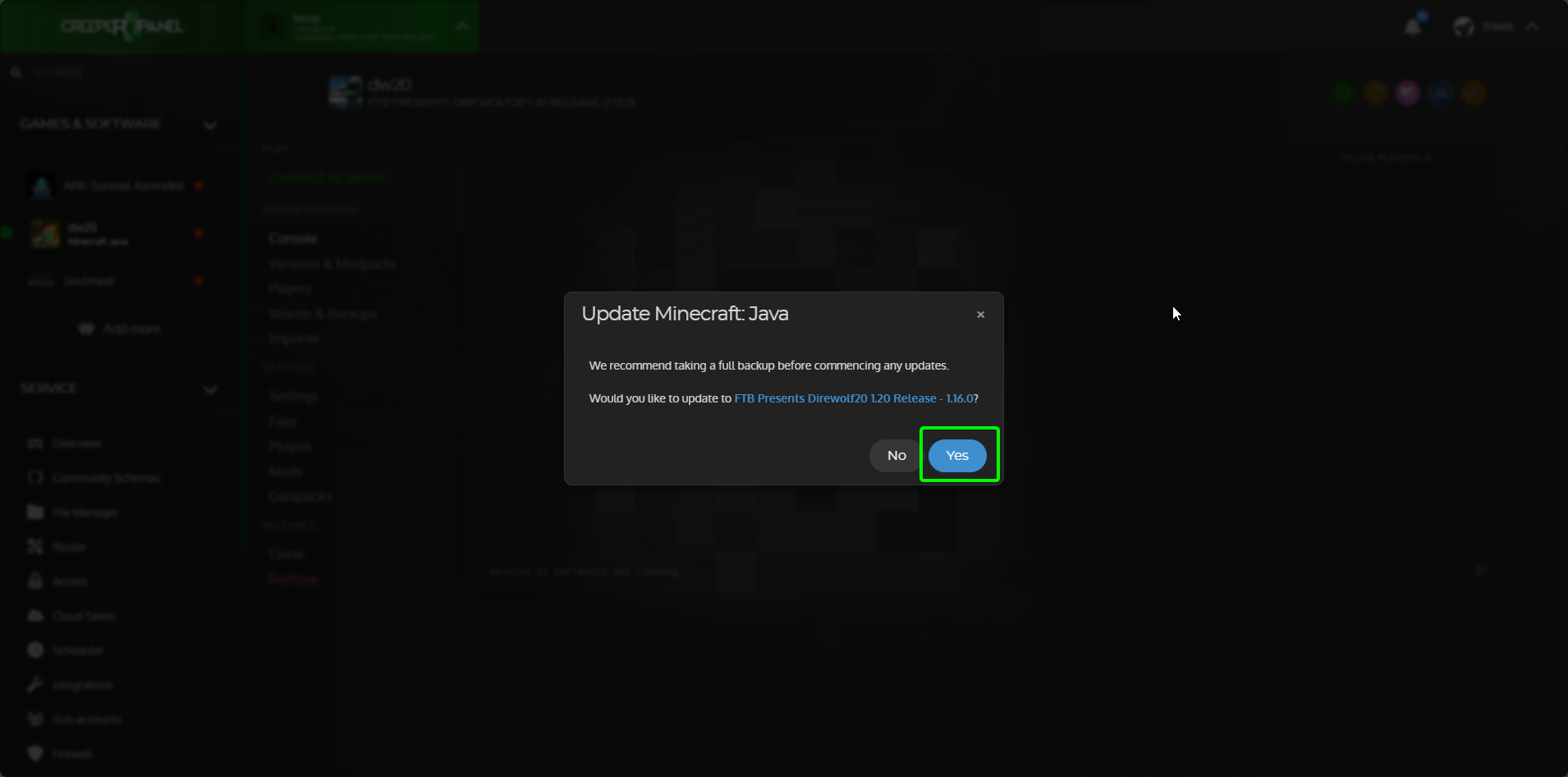Decline the update with the No button
The image size is (1568, 777).
click(896, 456)
